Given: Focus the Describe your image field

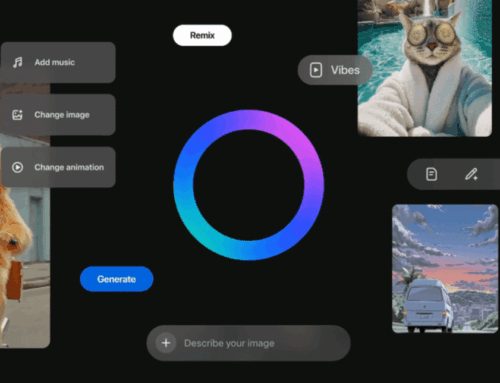Looking at the screenshot, I should click(249, 343).
